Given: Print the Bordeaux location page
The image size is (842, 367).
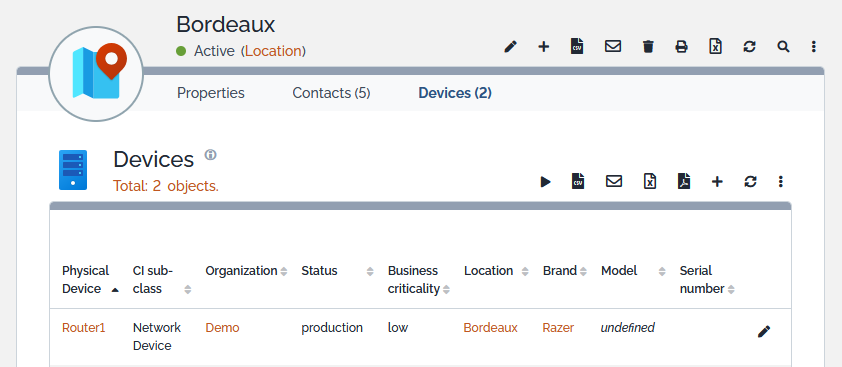Looking at the screenshot, I should 681,47.
